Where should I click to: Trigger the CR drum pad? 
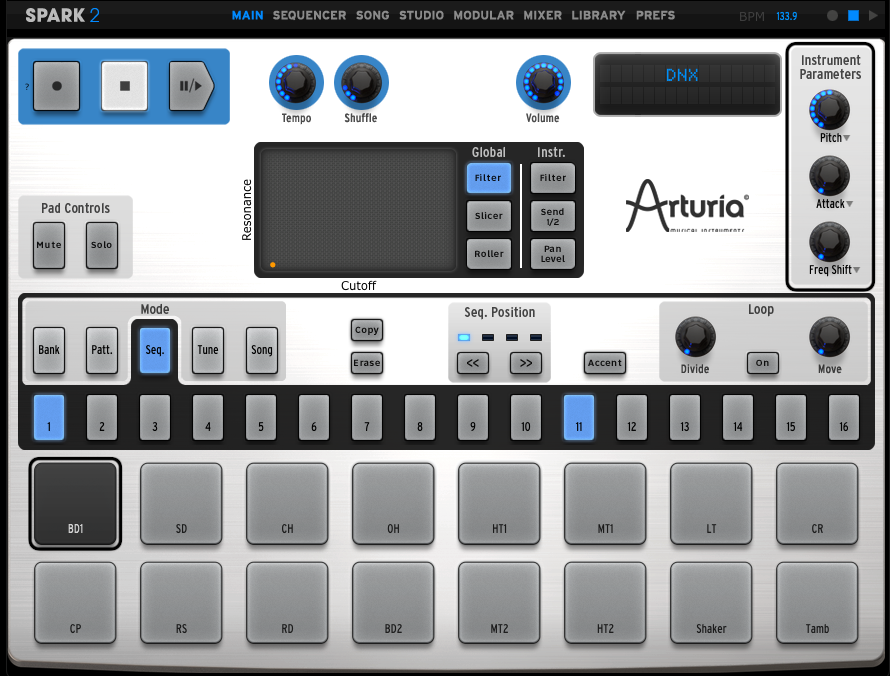coord(817,503)
